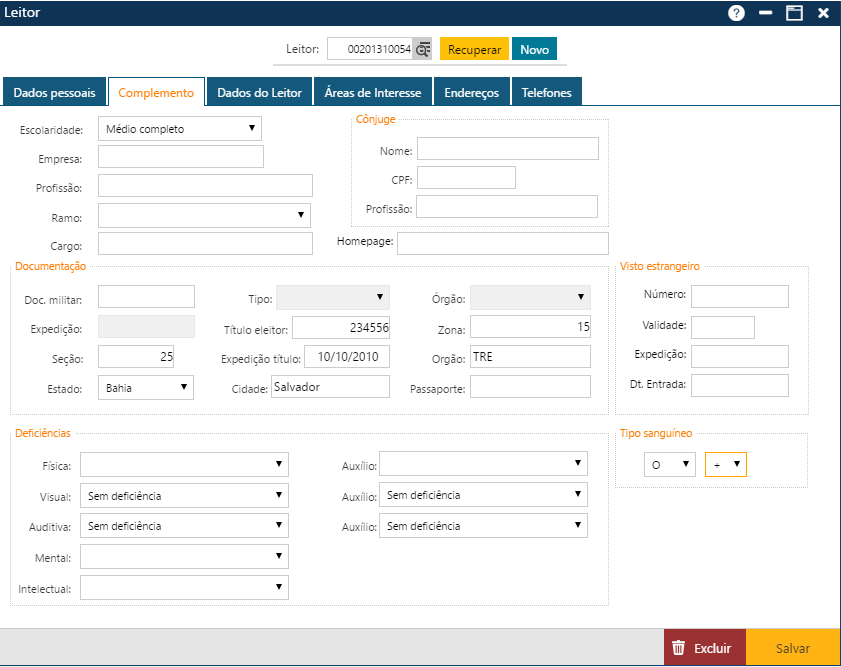Click the spouse CPF input field

466,177
